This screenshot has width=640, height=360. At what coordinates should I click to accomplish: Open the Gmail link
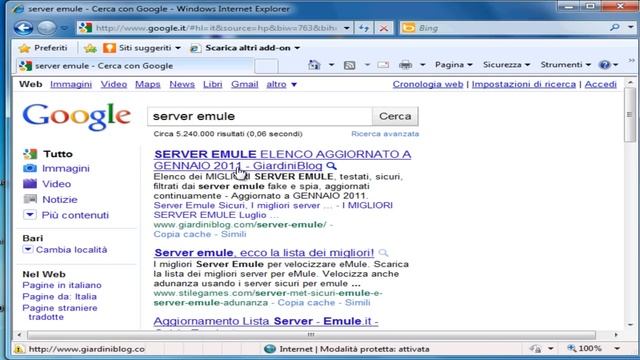point(244,84)
